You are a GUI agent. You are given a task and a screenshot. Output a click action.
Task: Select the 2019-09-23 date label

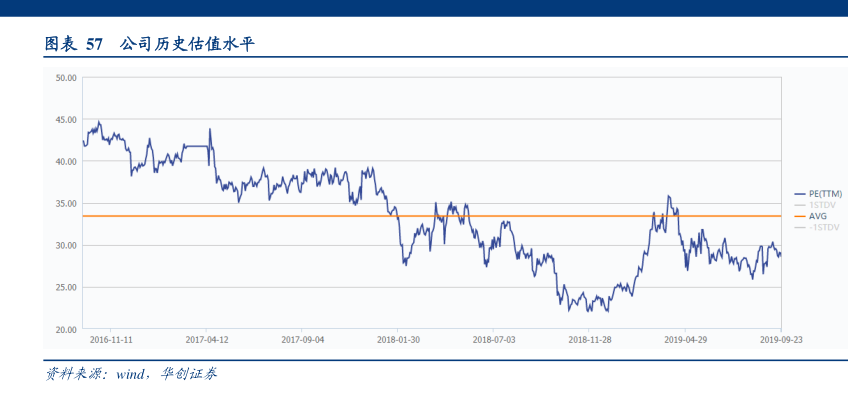[781, 340]
